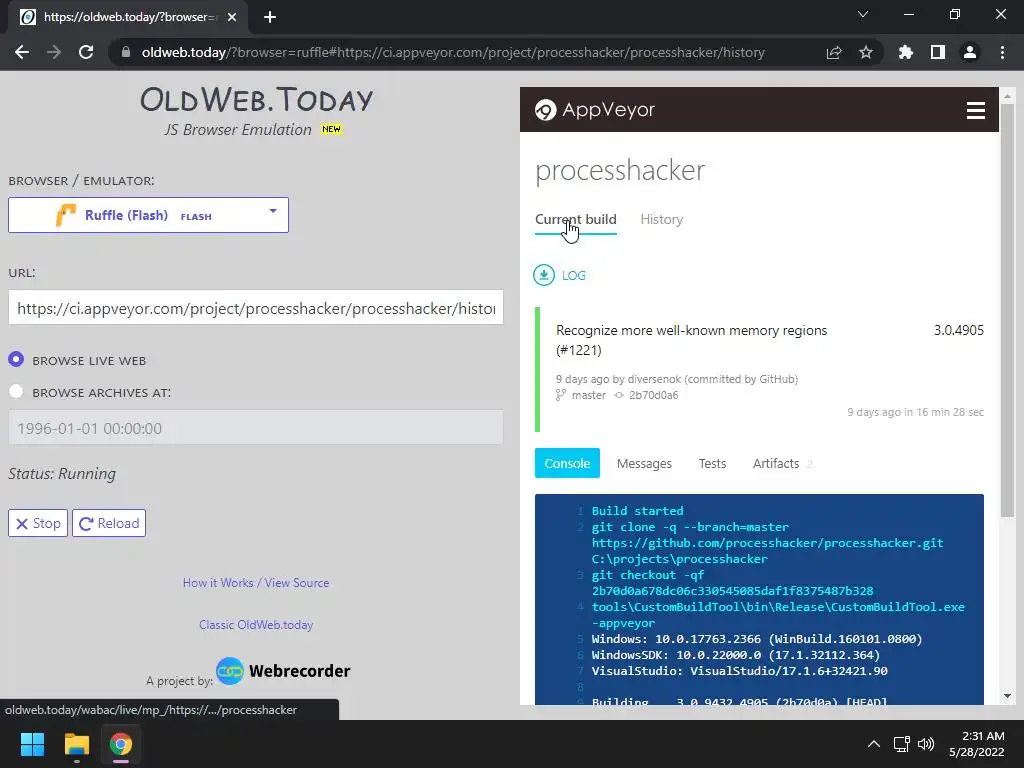
Task: Open Chrome profile avatar icon
Action: 970,52
